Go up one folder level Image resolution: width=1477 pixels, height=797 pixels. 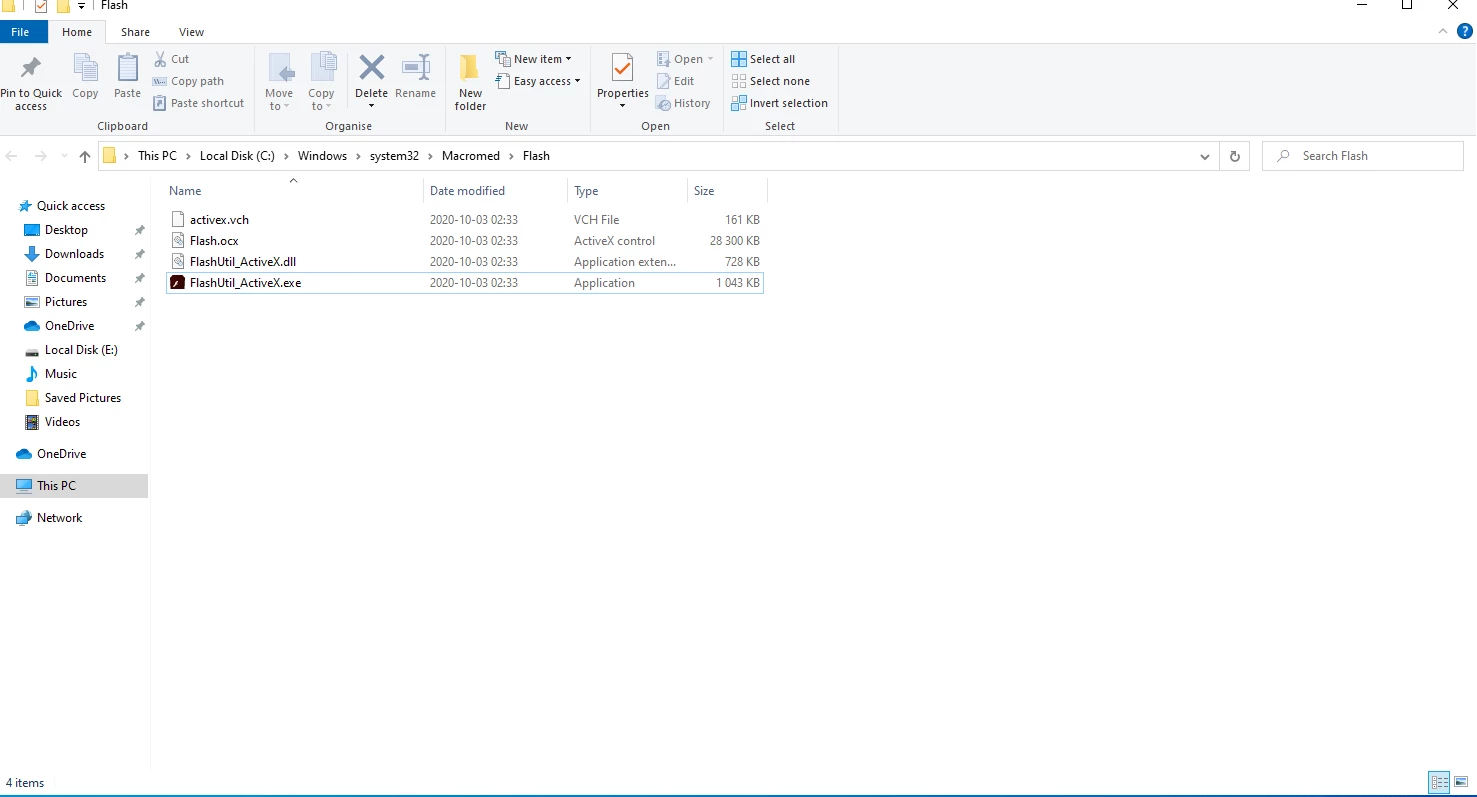[85, 156]
